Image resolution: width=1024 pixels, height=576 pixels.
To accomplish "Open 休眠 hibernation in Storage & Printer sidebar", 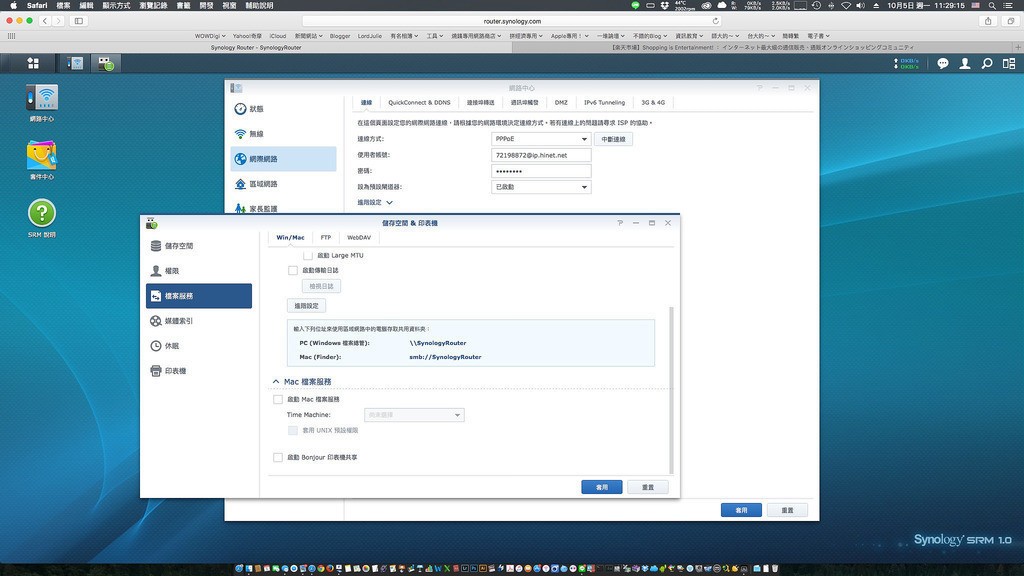I will click(199, 345).
